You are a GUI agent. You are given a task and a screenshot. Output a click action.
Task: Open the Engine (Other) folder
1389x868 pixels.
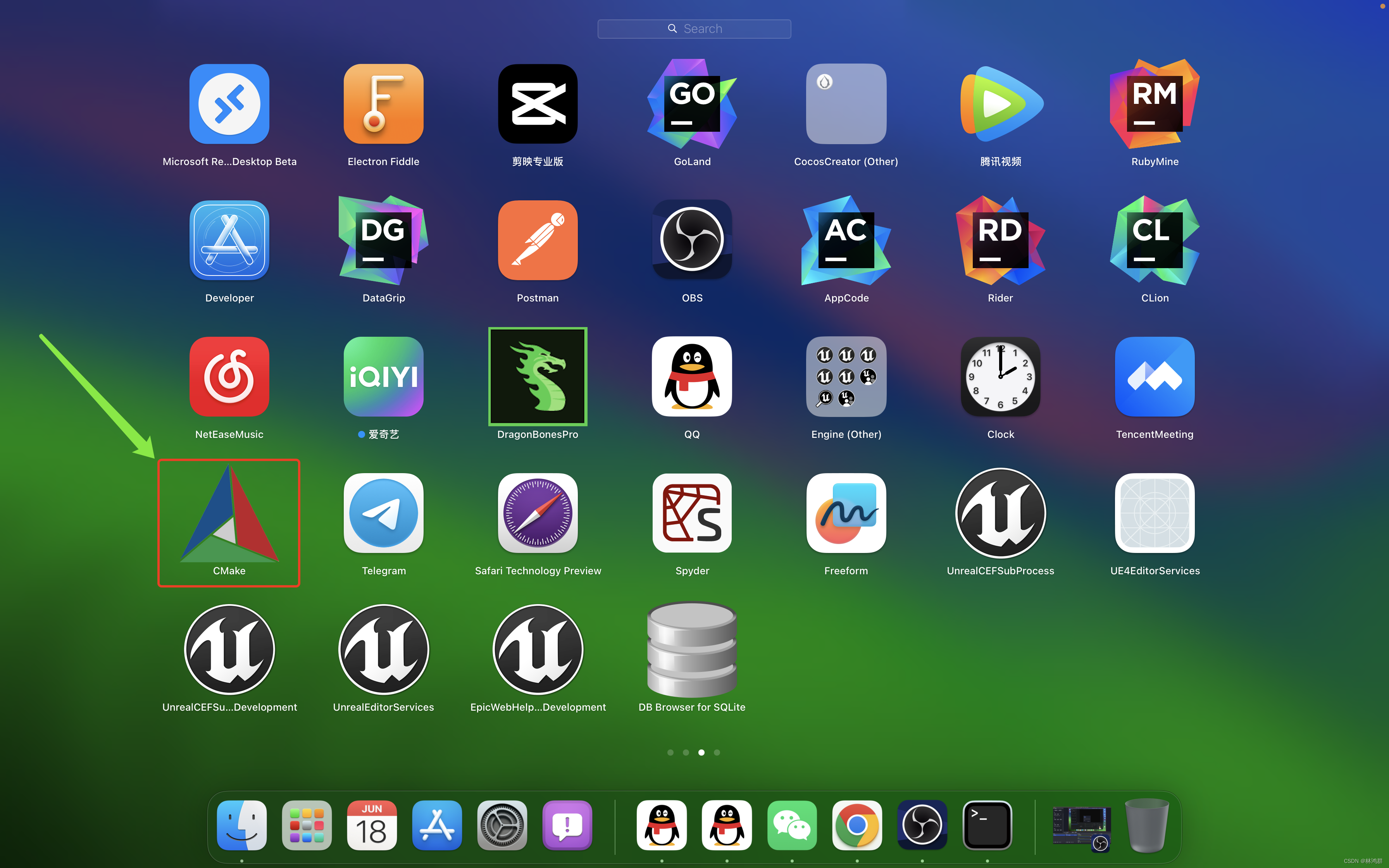click(x=846, y=377)
